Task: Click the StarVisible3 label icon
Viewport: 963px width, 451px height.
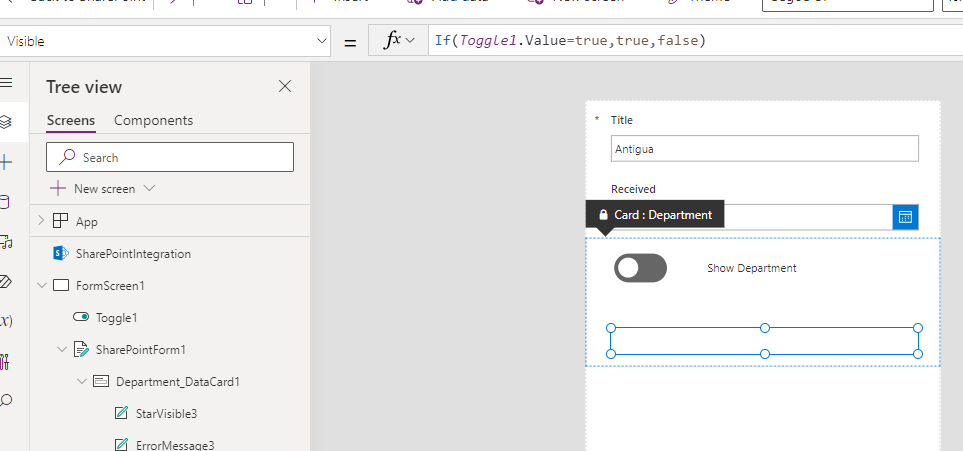Action: click(121, 413)
